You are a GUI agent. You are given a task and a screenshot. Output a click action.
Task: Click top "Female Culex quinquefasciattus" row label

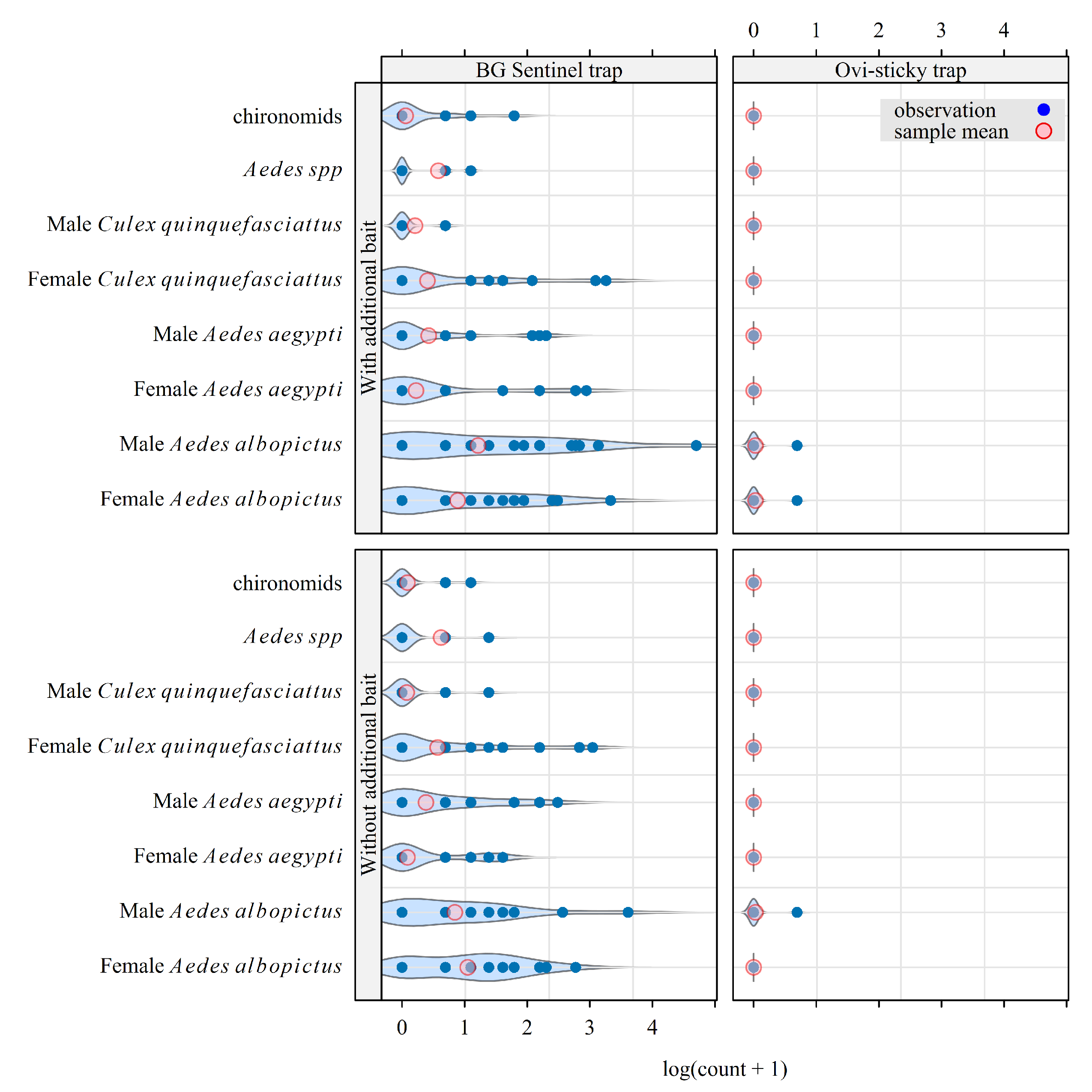(185, 279)
